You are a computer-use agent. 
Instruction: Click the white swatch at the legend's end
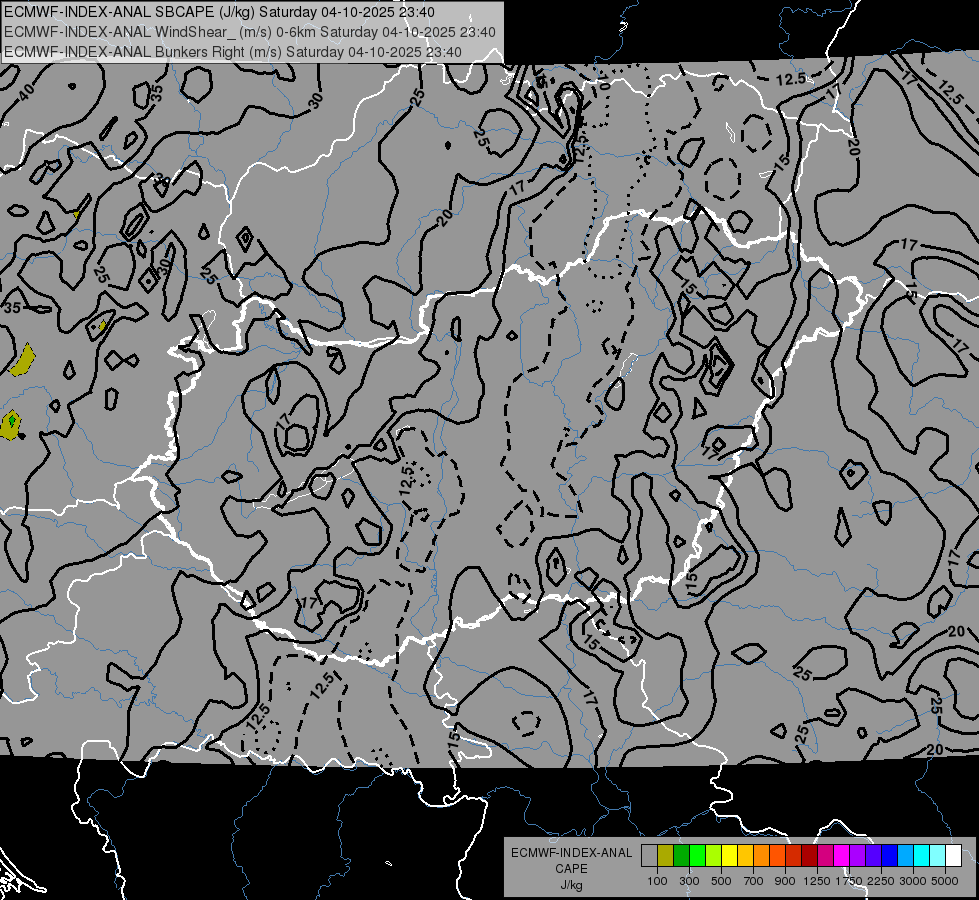(953, 856)
